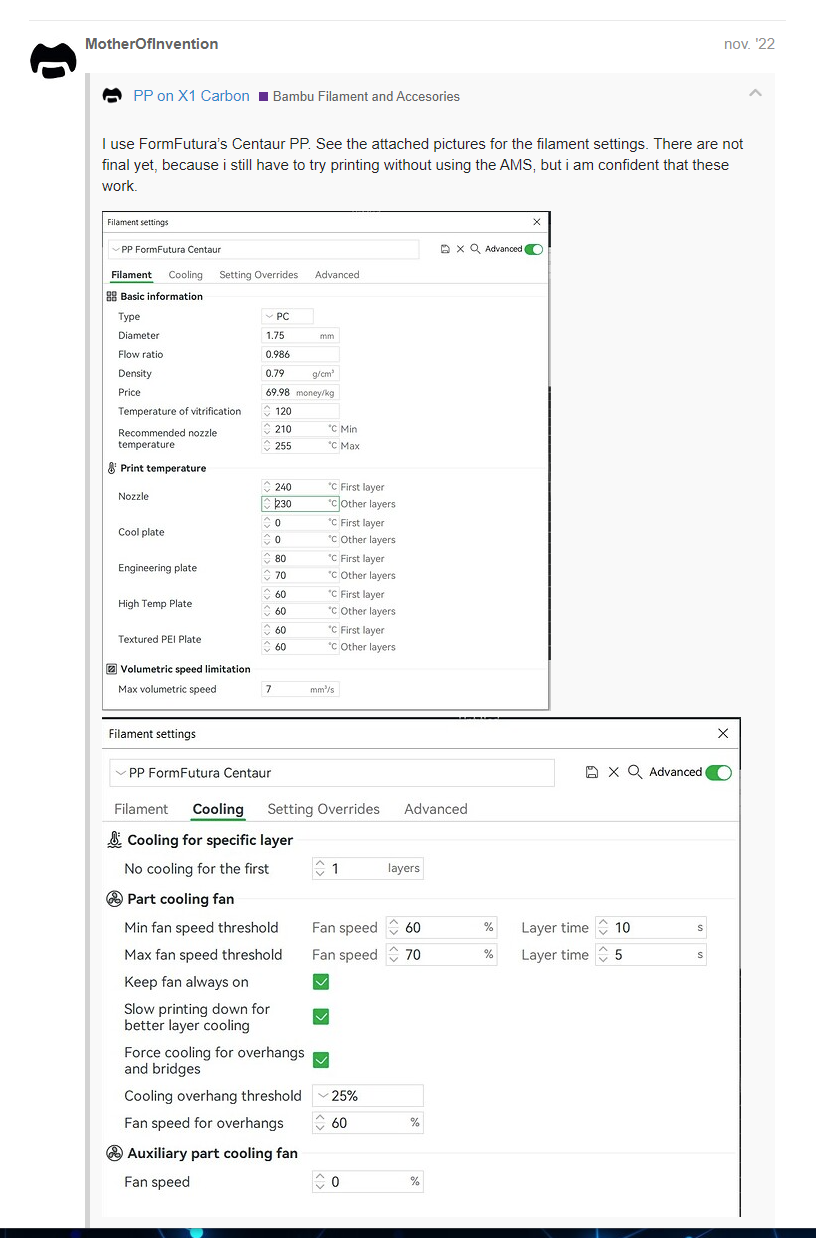The height and width of the screenshot is (1238, 816).
Task: Click the MotherOfInvention username link
Action: tap(151, 44)
